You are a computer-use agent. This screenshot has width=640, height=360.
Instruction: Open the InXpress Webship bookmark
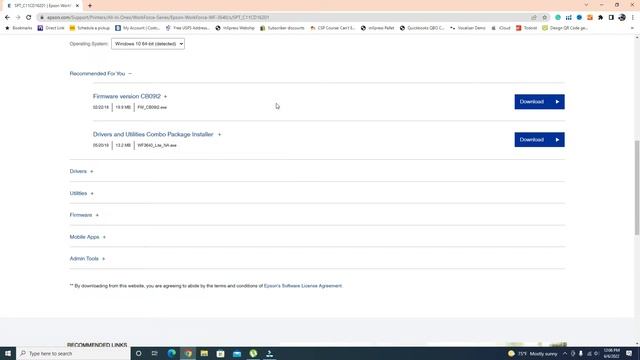point(235,28)
